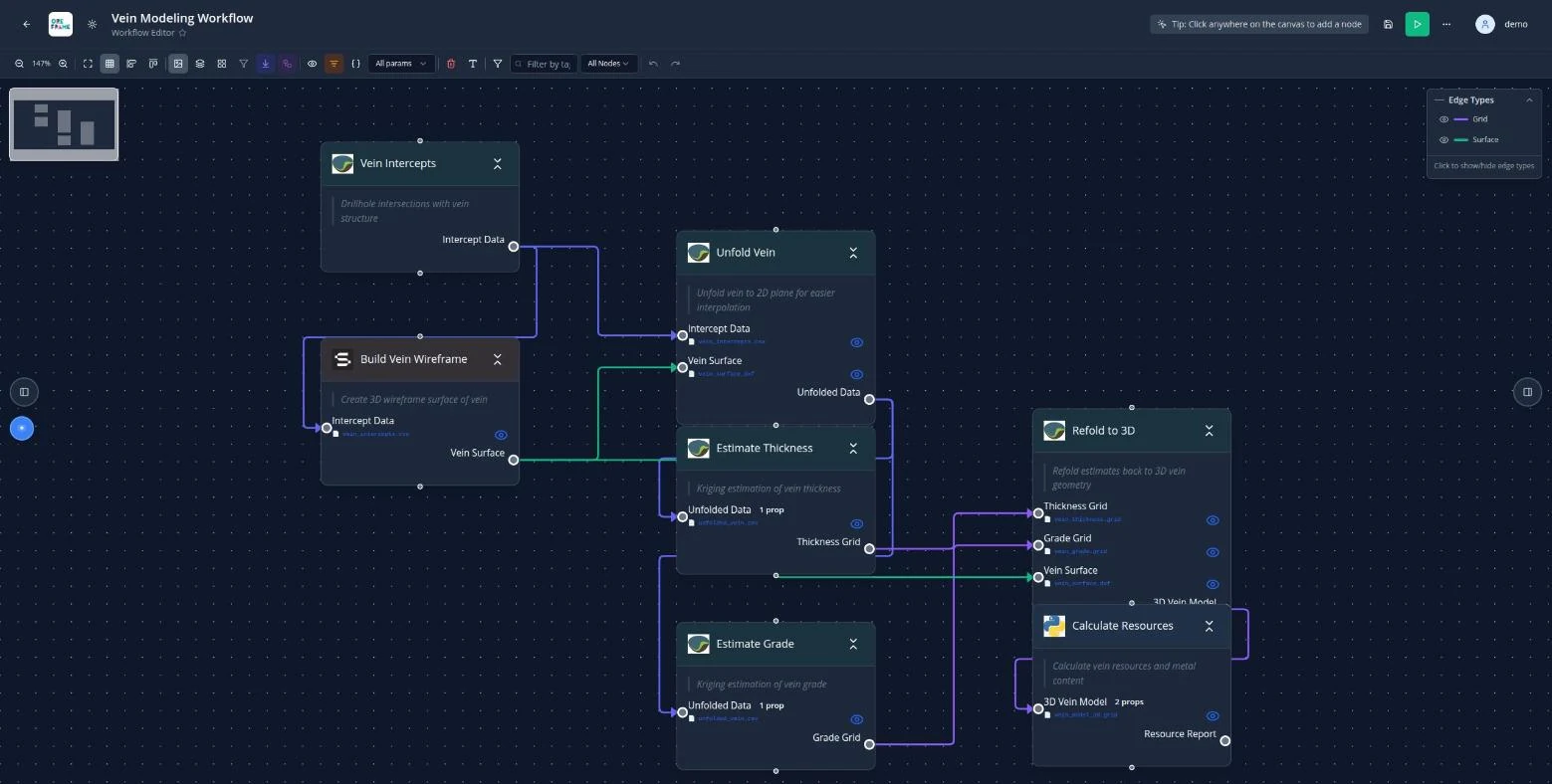Preview Intercept Data input in Unfold Vein
1552x784 pixels.
pos(857,342)
